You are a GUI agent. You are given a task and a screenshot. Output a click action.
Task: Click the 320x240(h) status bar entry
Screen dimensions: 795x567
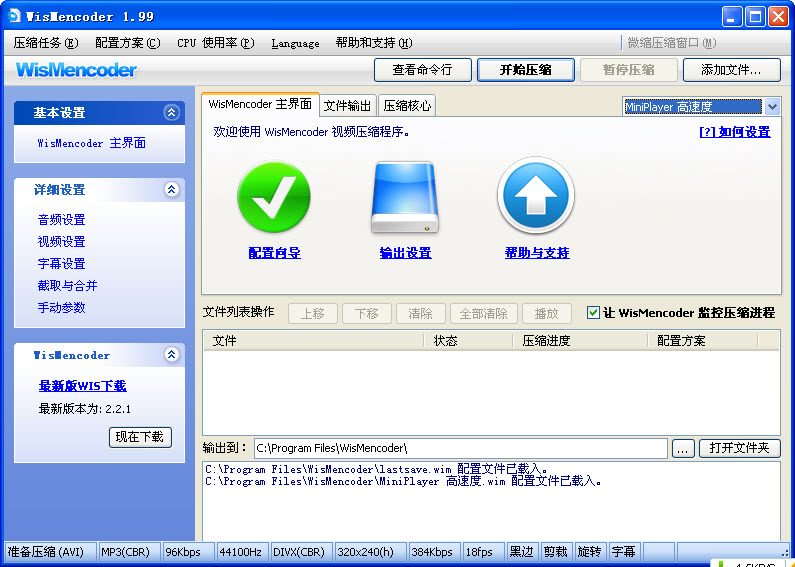pyautogui.click(x=370, y=552)
